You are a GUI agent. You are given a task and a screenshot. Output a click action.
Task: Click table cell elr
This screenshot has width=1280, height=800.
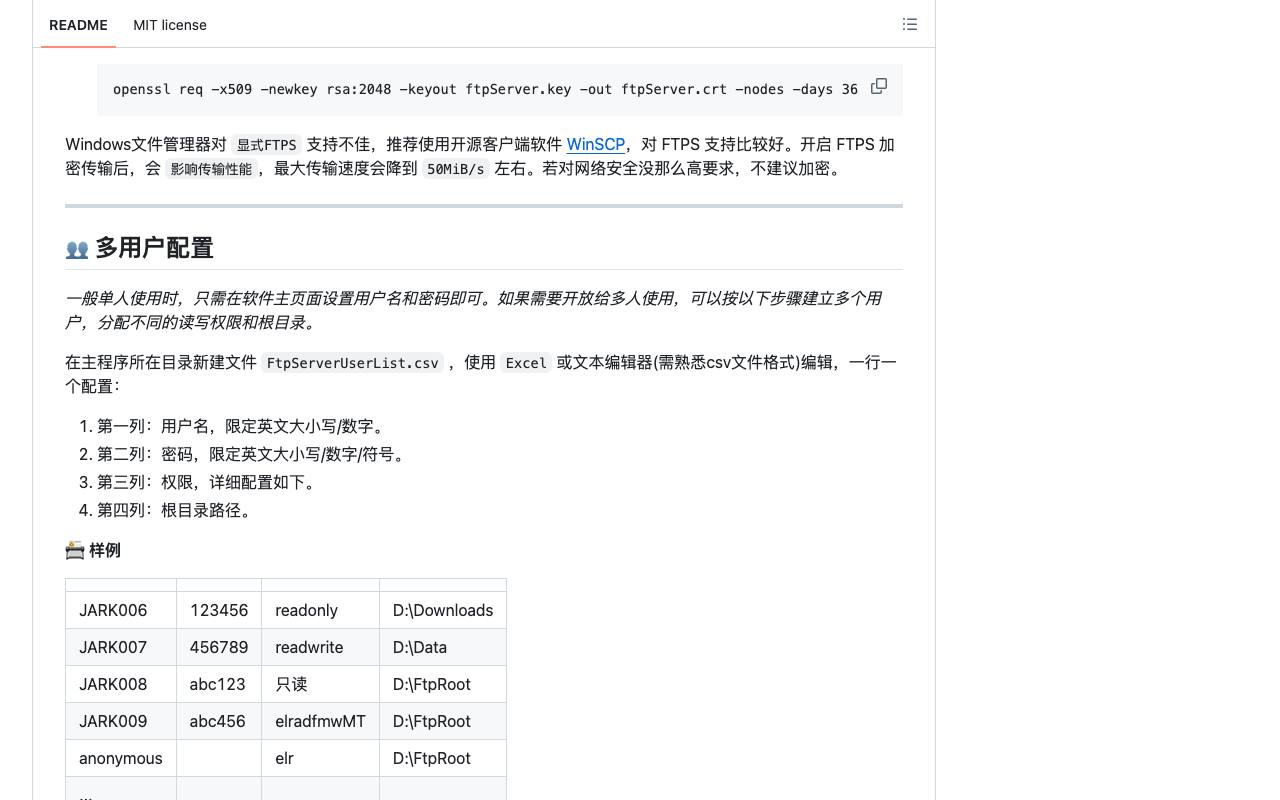pyautogui.click(x=320, y=758)
